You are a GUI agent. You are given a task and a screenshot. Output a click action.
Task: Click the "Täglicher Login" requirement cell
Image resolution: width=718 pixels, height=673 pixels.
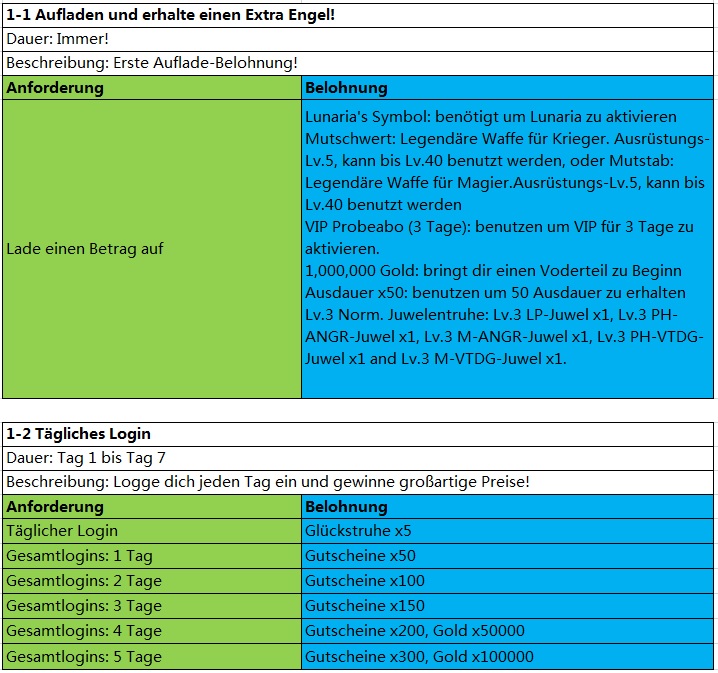62,531
